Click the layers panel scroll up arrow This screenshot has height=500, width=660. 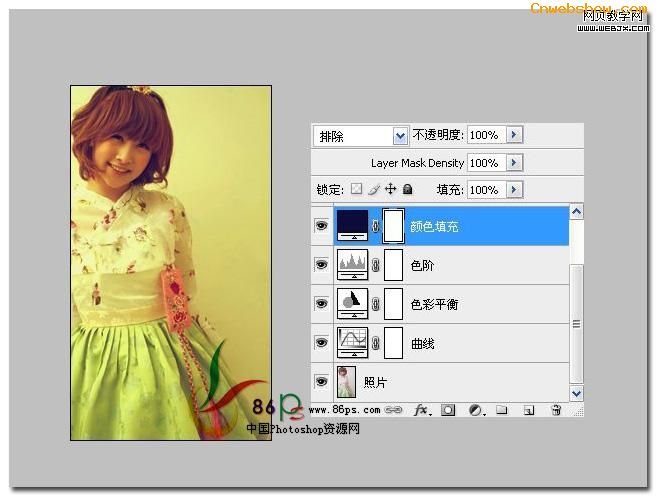(x=576, y=212)
